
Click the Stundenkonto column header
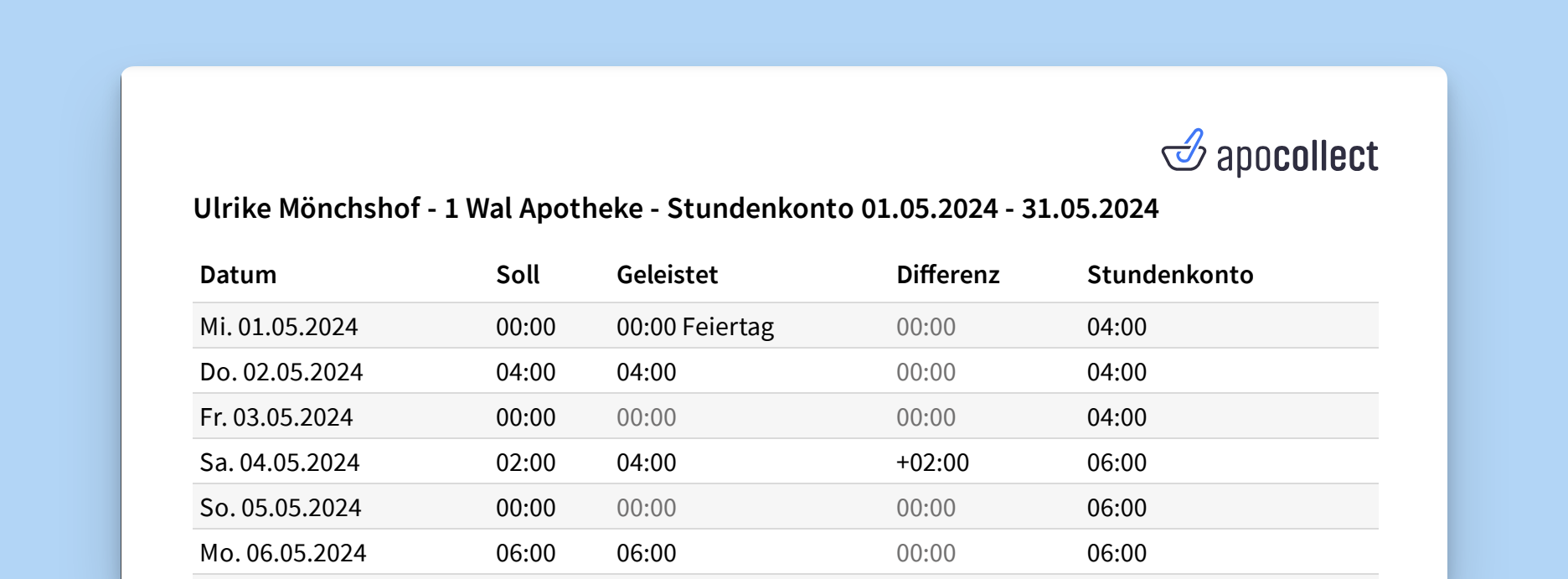coord(1169,275)
